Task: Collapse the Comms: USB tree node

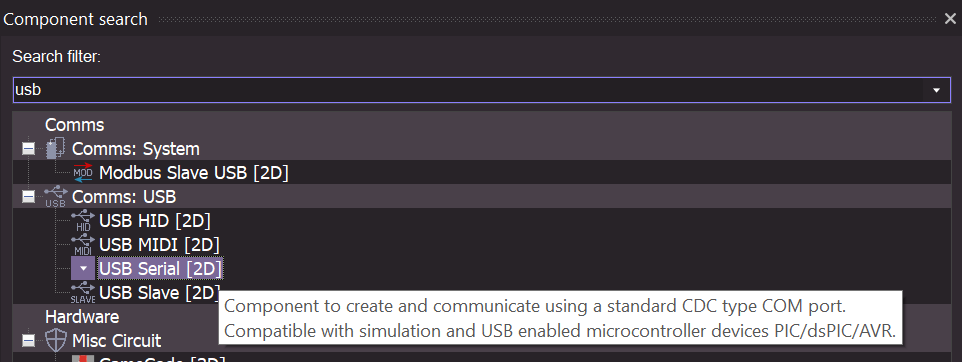Action: pos(28,197)
